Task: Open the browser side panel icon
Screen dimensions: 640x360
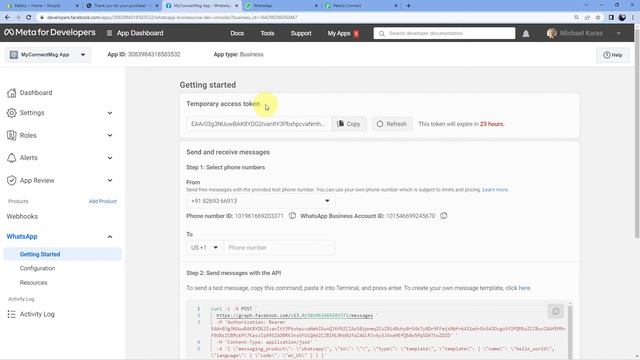Action: tap(611, 17)
